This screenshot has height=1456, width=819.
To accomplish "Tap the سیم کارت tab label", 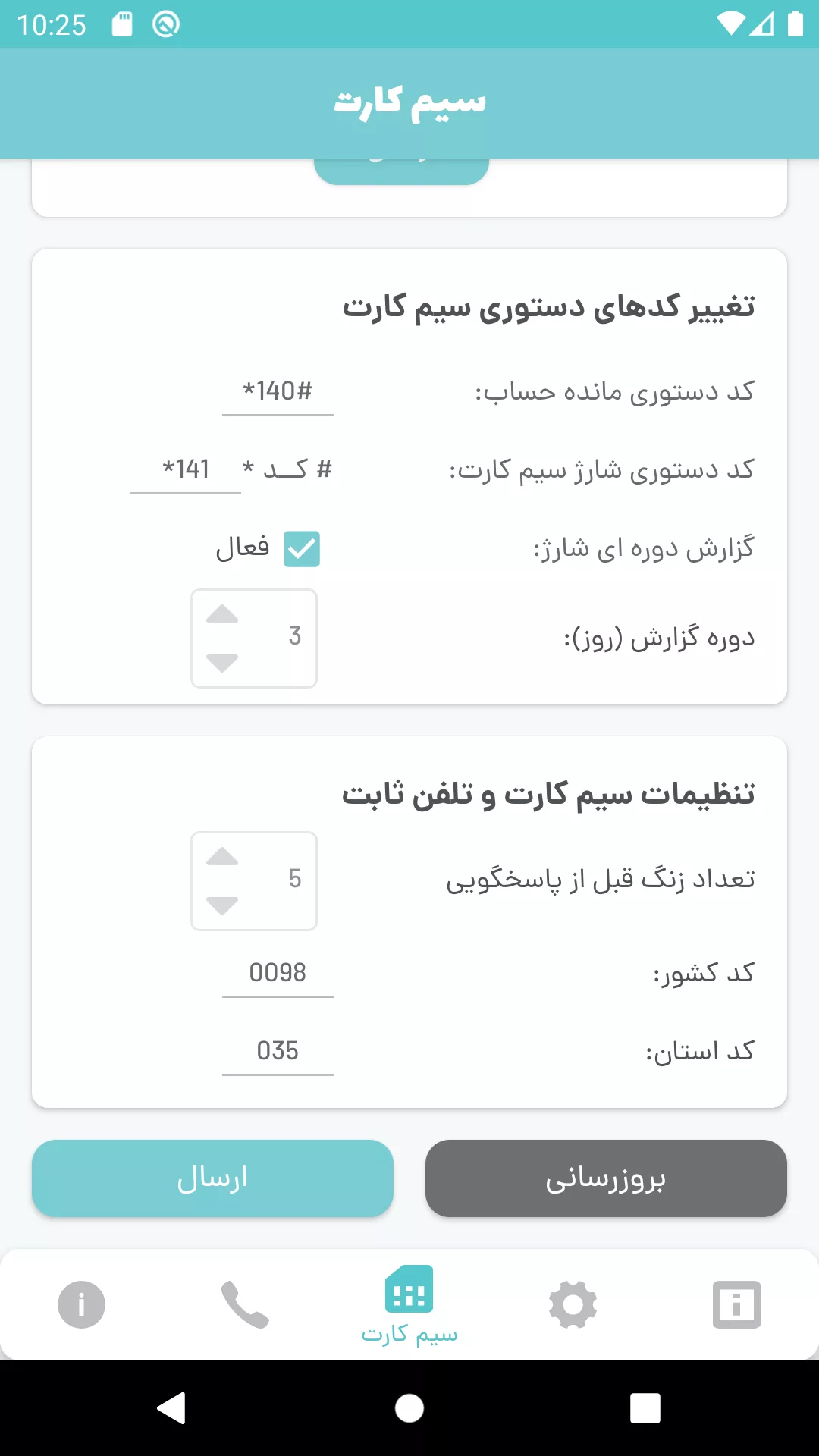I will [409, 1334].
